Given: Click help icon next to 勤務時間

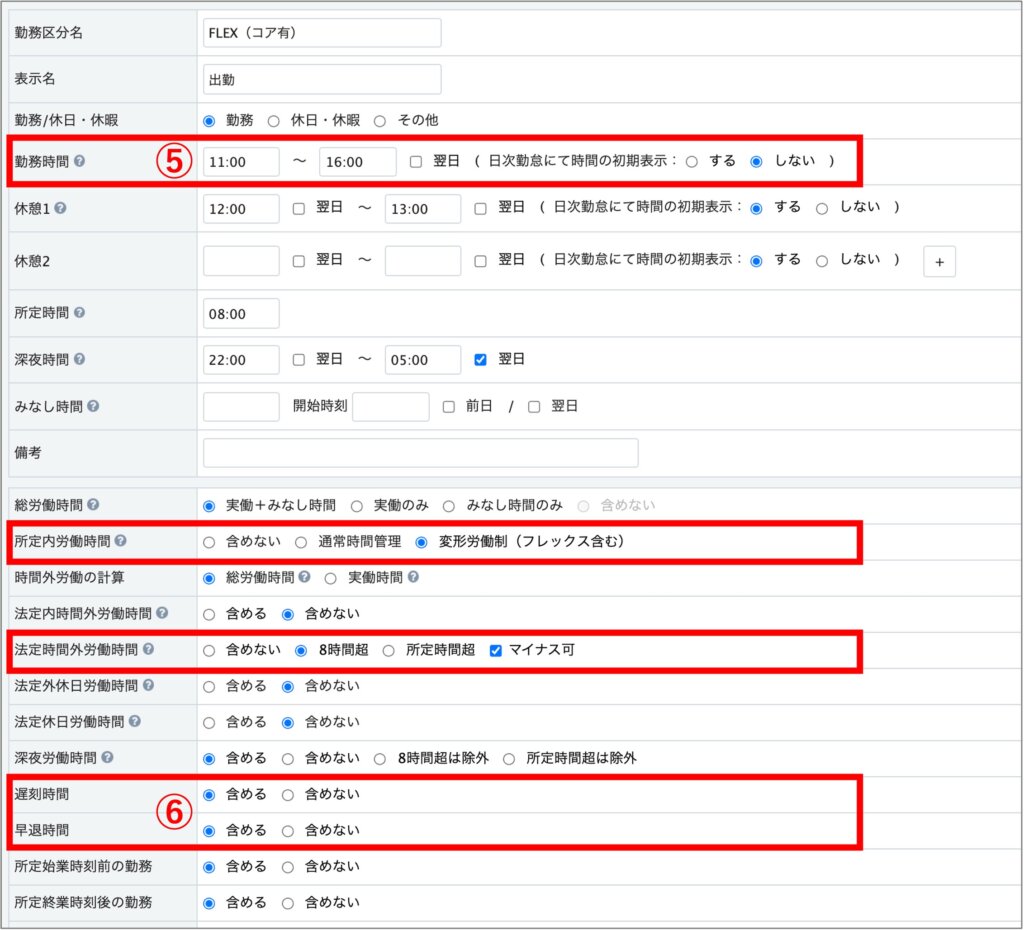Looking at the screenshot, I should pyautogui.click(x=79, y=161).
